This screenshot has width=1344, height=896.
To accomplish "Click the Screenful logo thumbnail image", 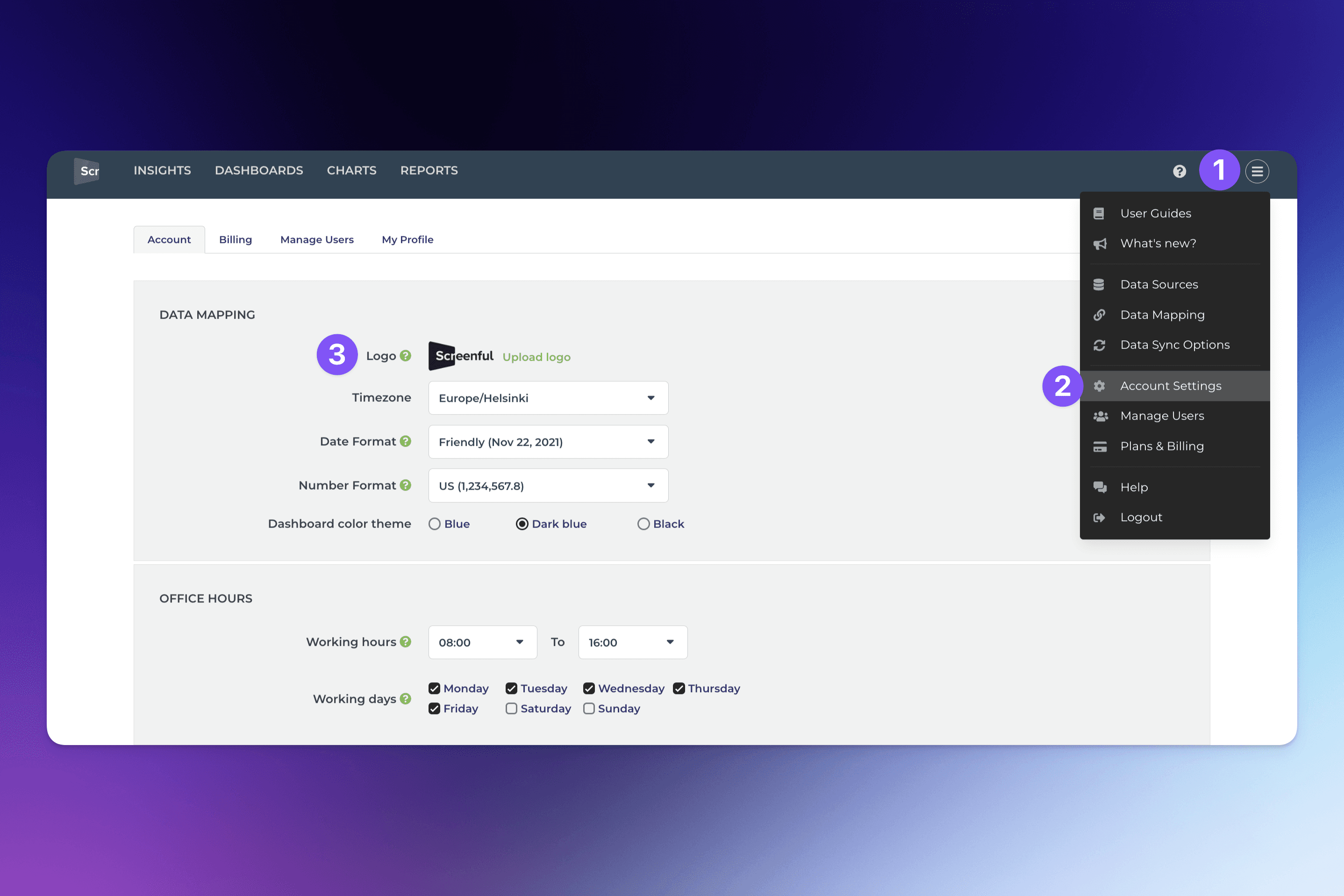I will [460, 356].
